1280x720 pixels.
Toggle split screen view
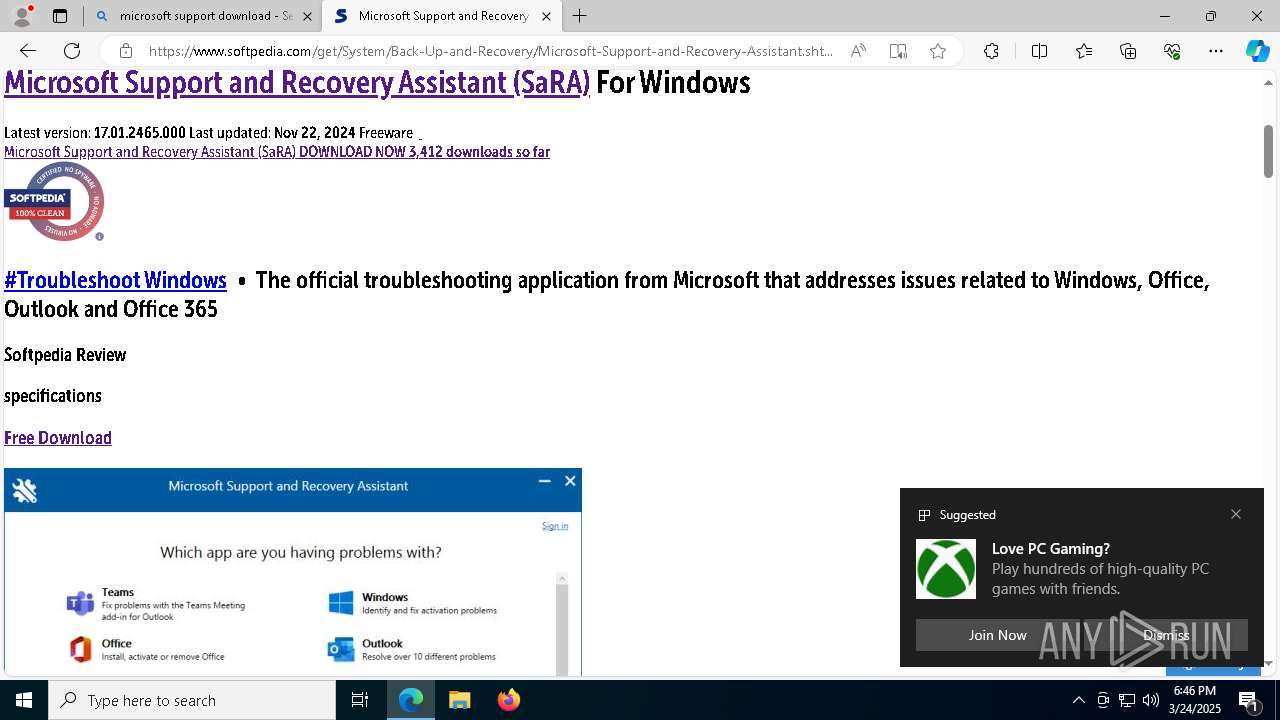pyautogui.click(x=1039, y=51)
